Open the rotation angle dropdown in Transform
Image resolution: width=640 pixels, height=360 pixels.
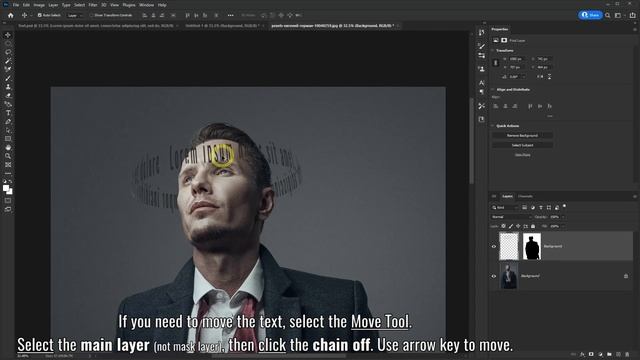click(x=524, y=76)
